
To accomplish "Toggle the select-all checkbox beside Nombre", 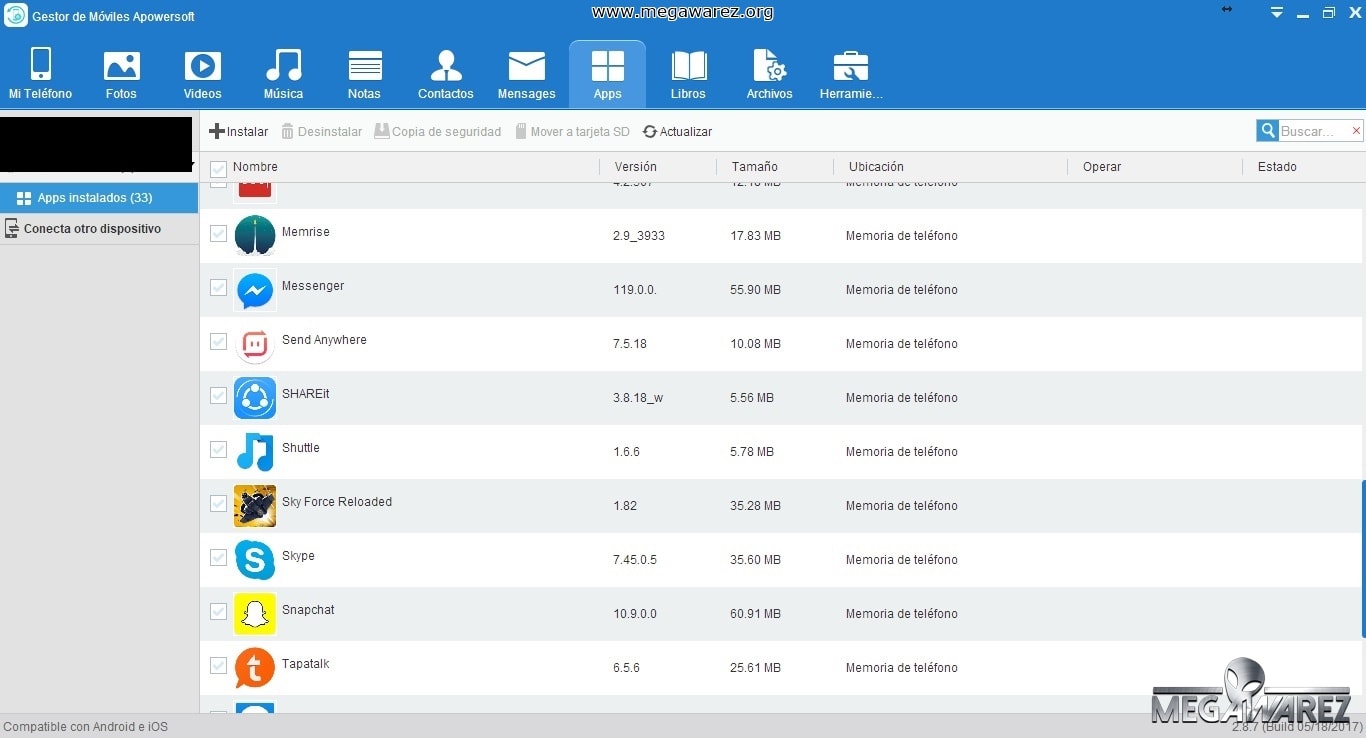I will pos(218,168).
